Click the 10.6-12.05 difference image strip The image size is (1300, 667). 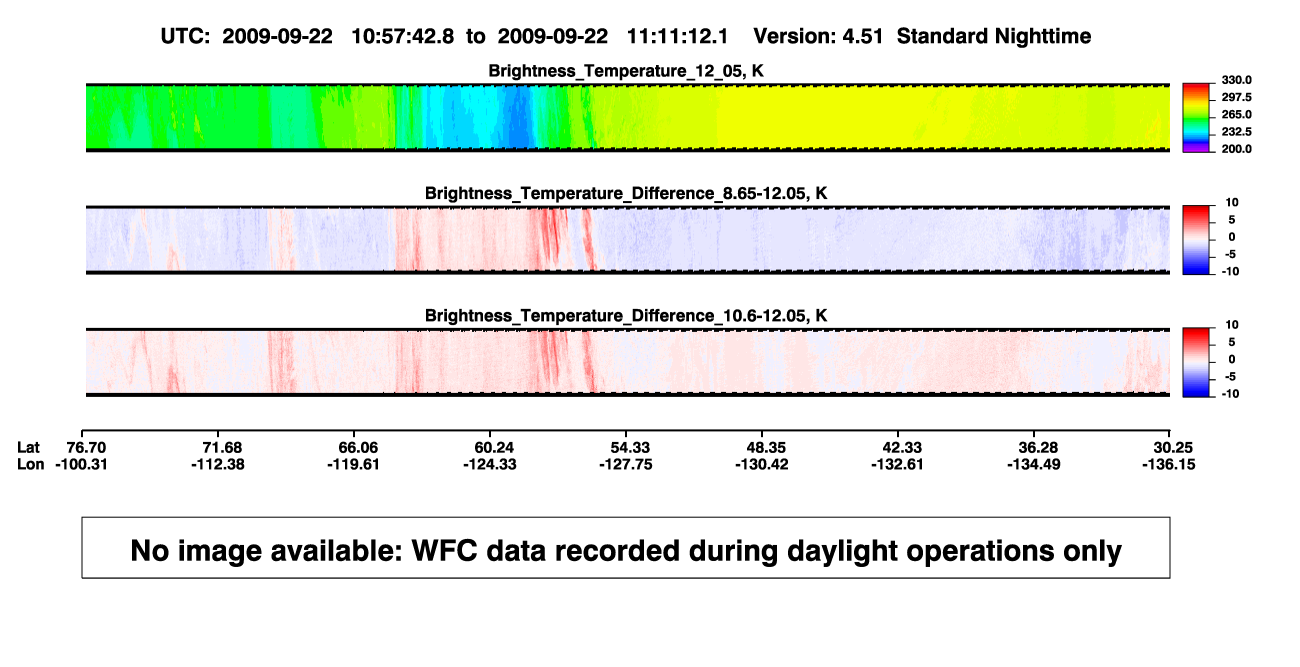(x=626, y=362)
